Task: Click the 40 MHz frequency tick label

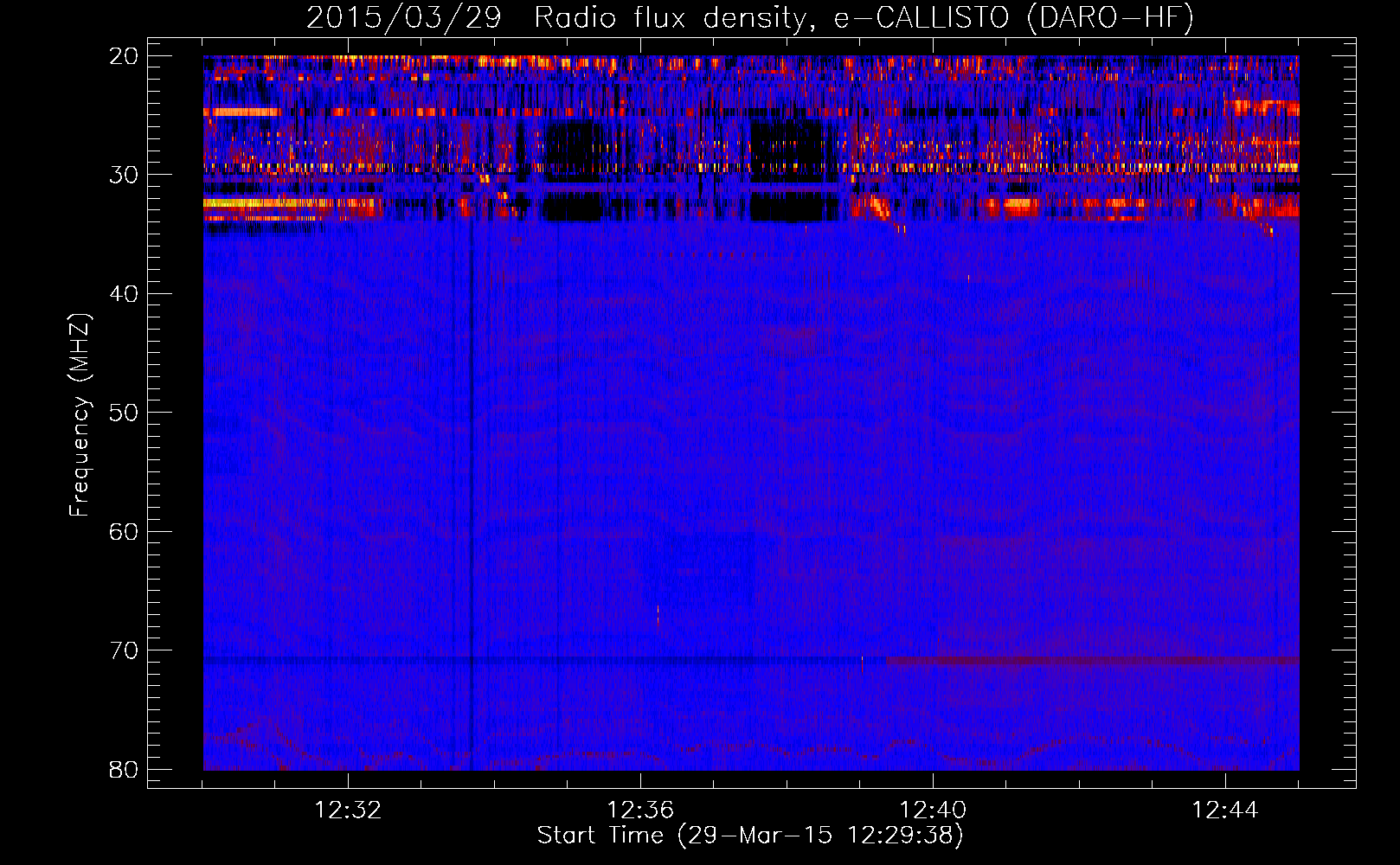Action: tap(124, 294)
